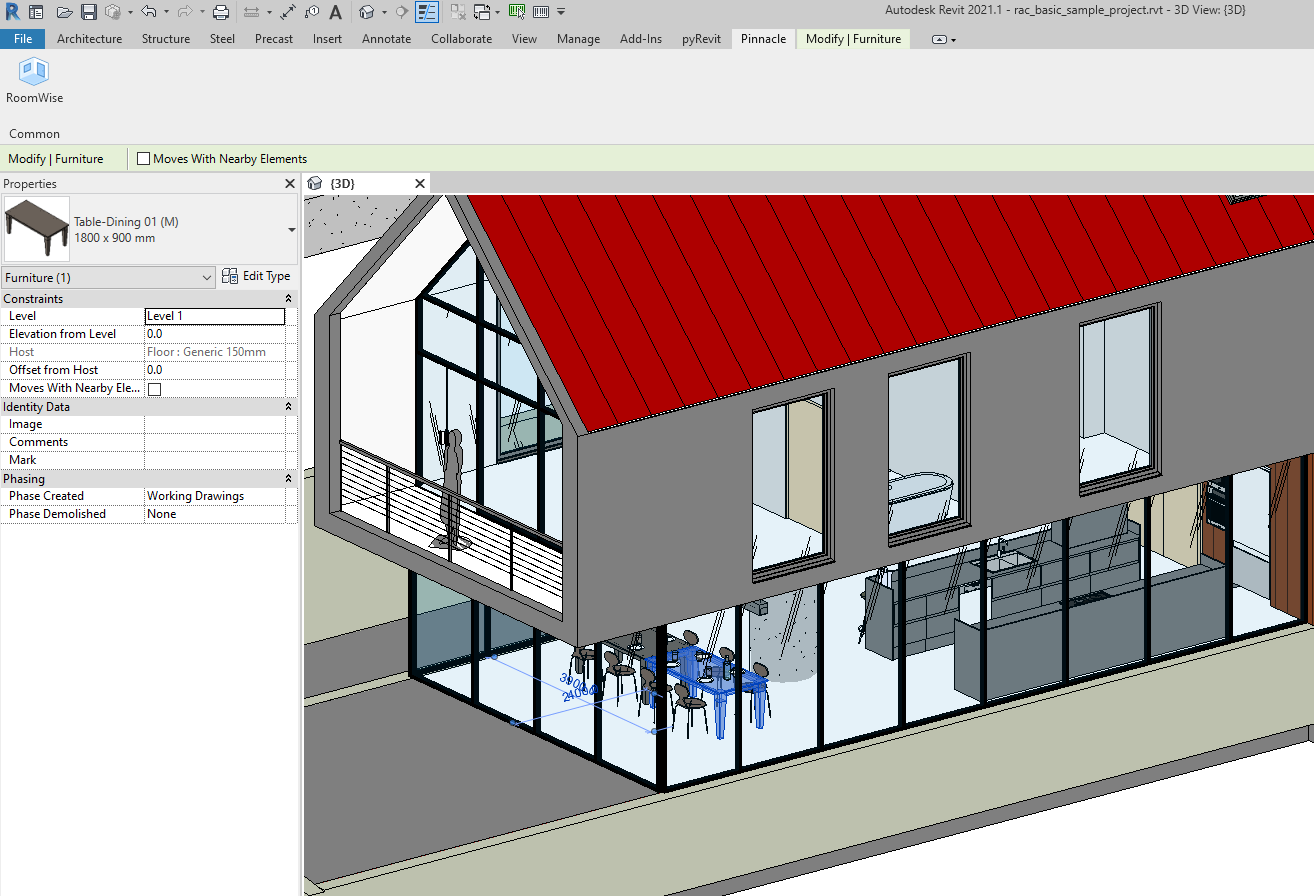This screenshot has height=896, width=1314.
Task: Open the Default 3D View icon
Action: point(367,12)
